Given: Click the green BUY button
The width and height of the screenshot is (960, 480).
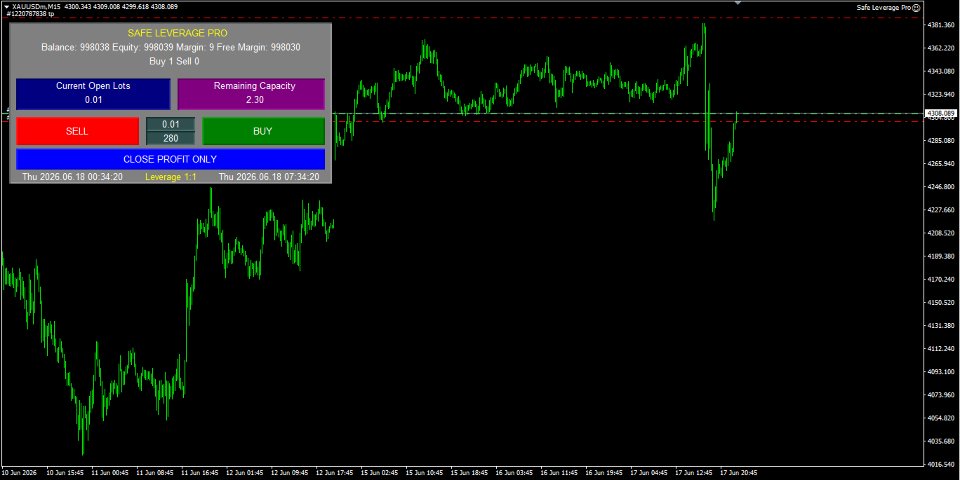Looking at the screenshot, I should pyautogui.click(x=263, y=131).
